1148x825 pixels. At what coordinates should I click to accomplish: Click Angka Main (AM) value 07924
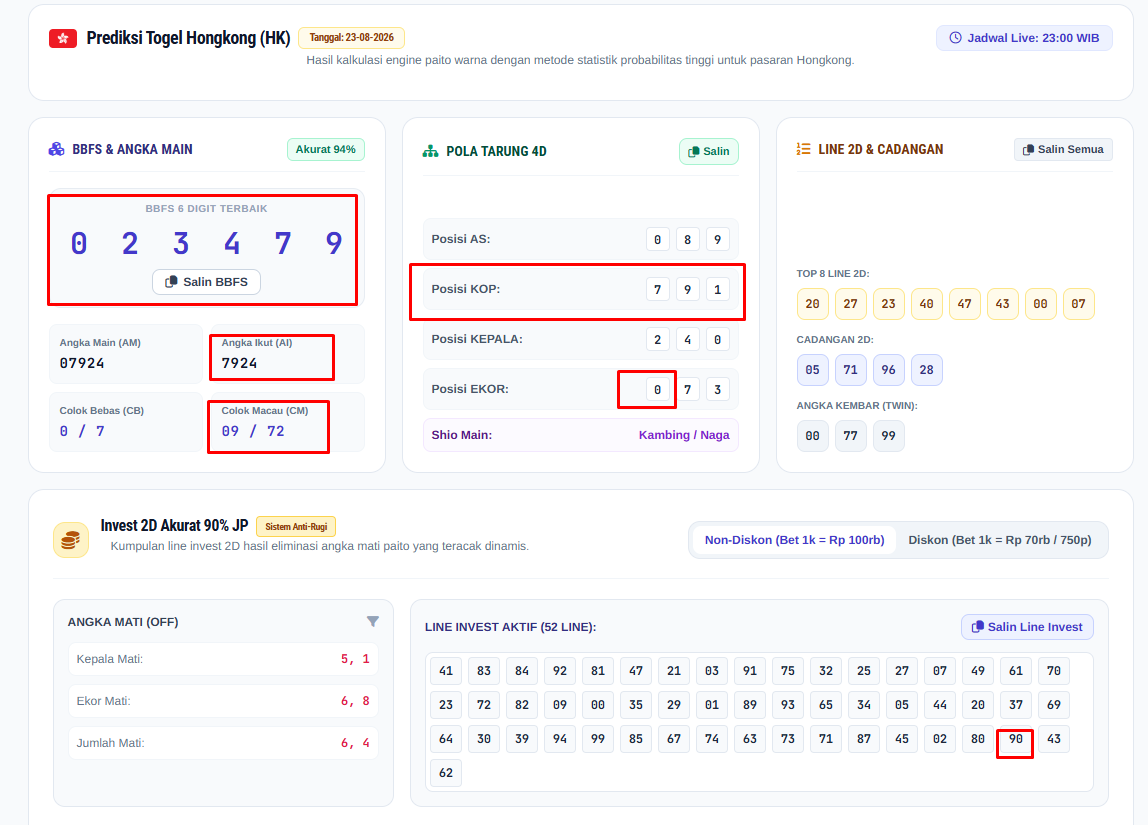[82, 363]
